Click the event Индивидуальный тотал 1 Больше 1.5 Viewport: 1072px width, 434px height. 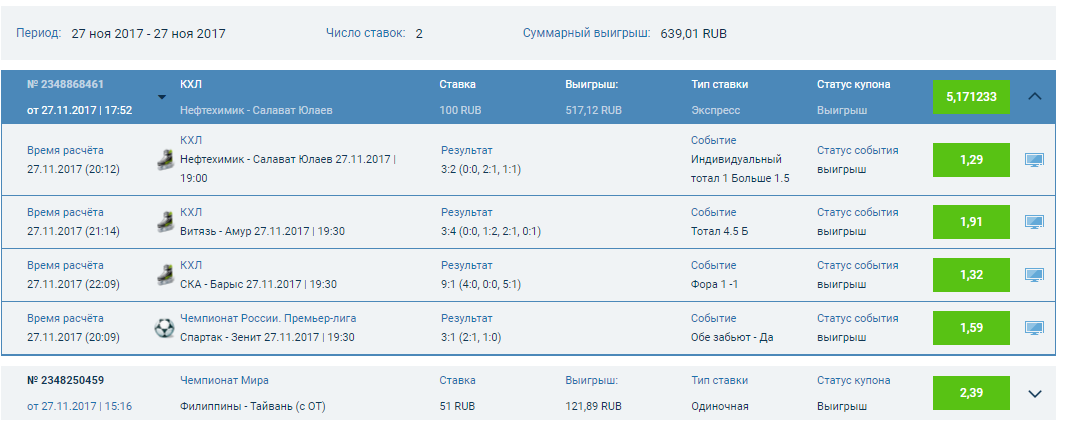(740, 169)
